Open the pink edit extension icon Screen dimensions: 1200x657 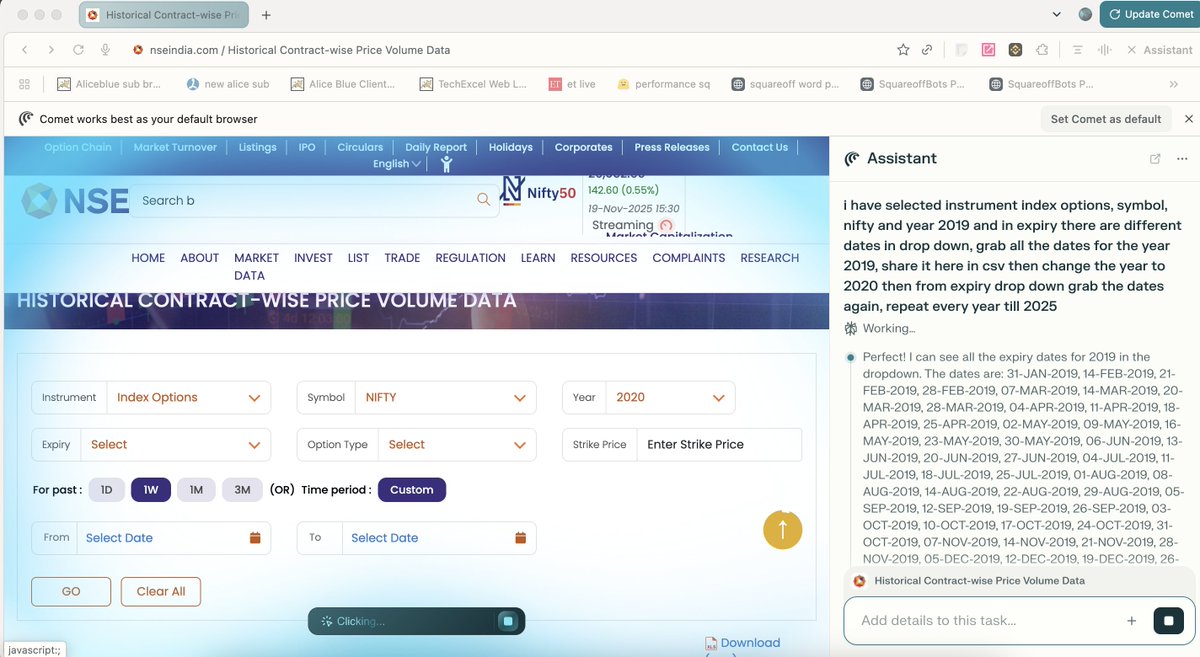988,50
